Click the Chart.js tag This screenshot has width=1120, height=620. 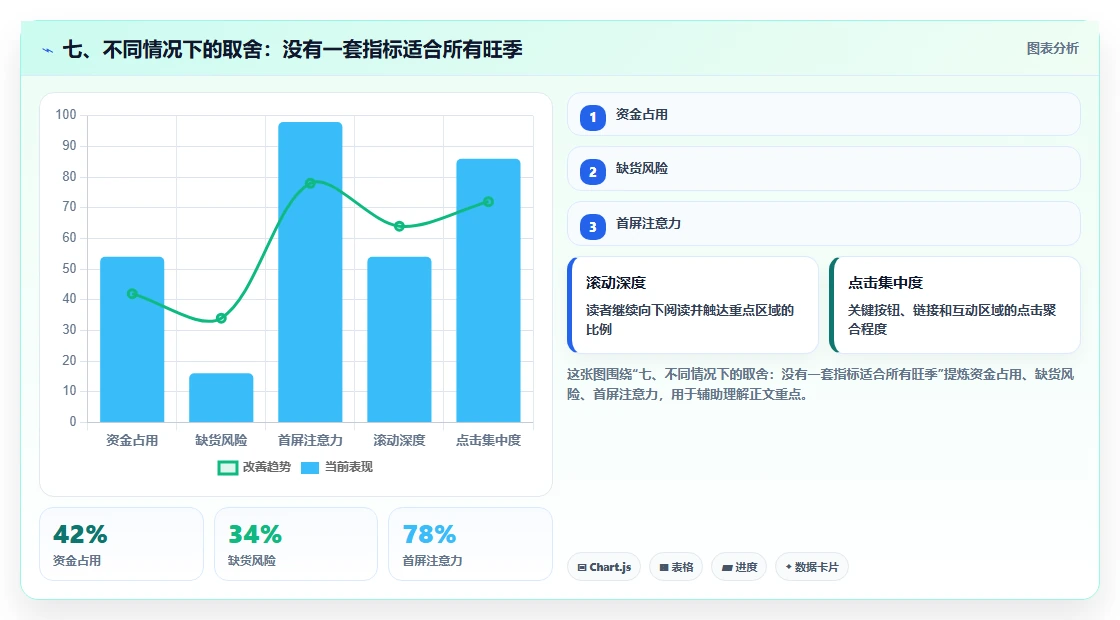coord(604,567)
